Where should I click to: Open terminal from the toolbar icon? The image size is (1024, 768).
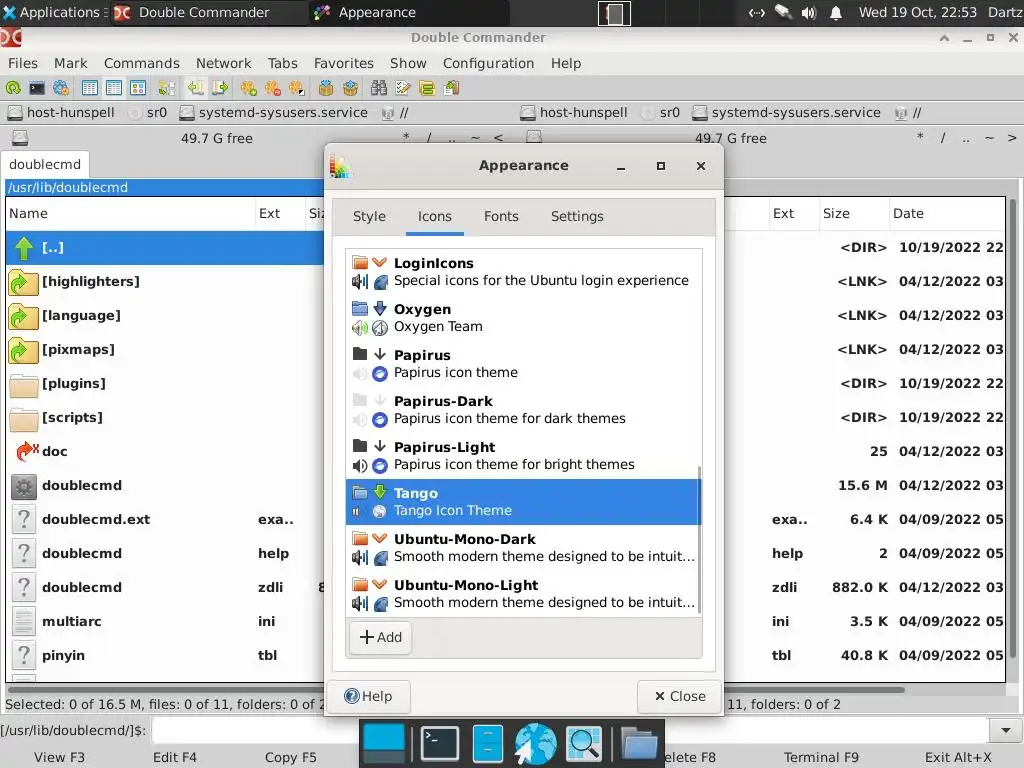(37, 88)
